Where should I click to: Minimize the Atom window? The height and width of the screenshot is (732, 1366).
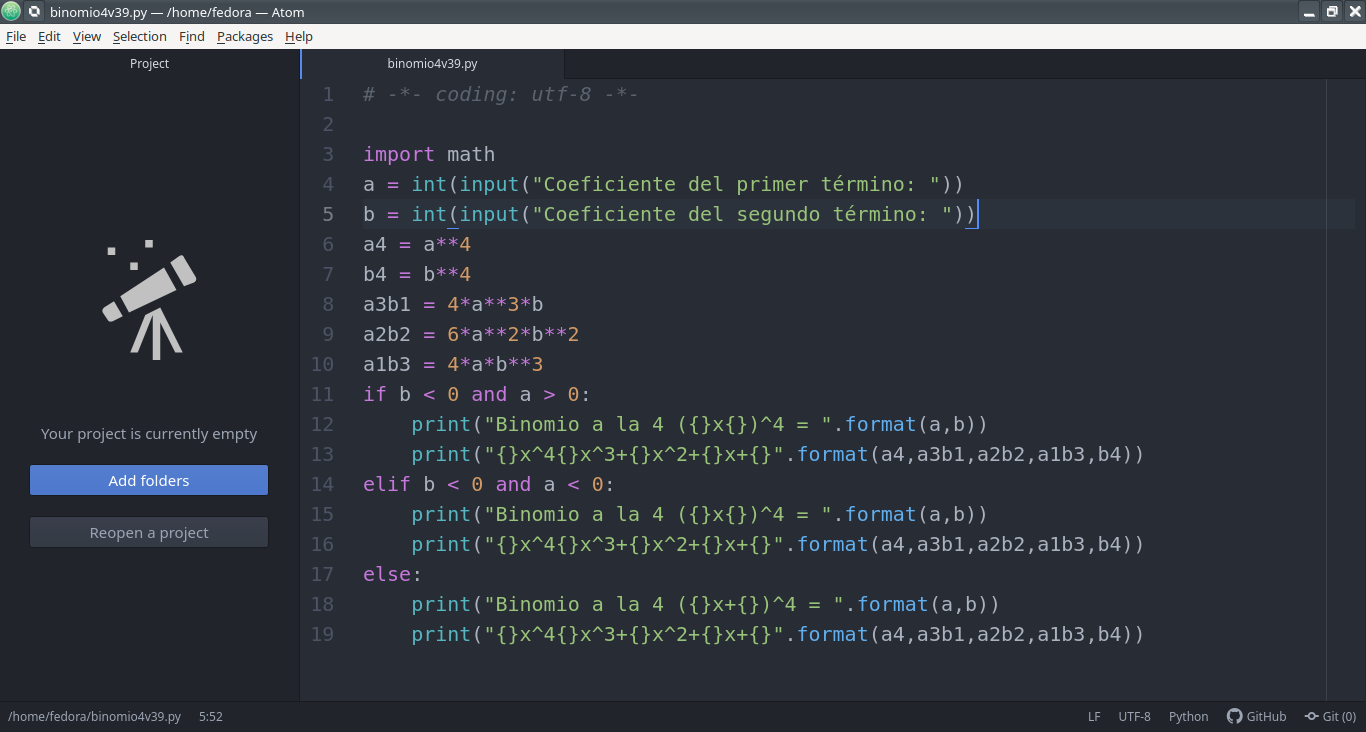tap(1309, 12)
